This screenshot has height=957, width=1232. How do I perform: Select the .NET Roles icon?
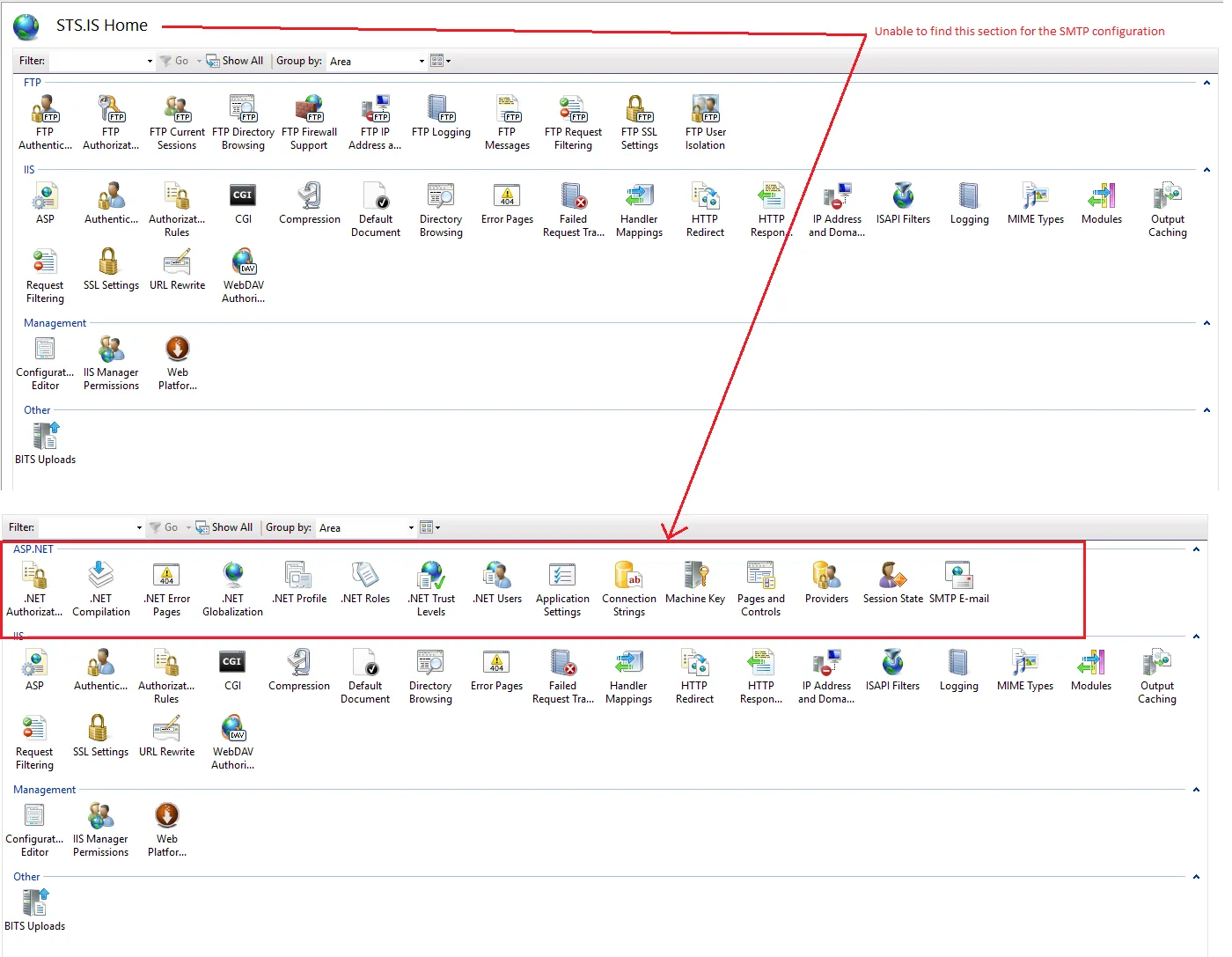point(365,575)
